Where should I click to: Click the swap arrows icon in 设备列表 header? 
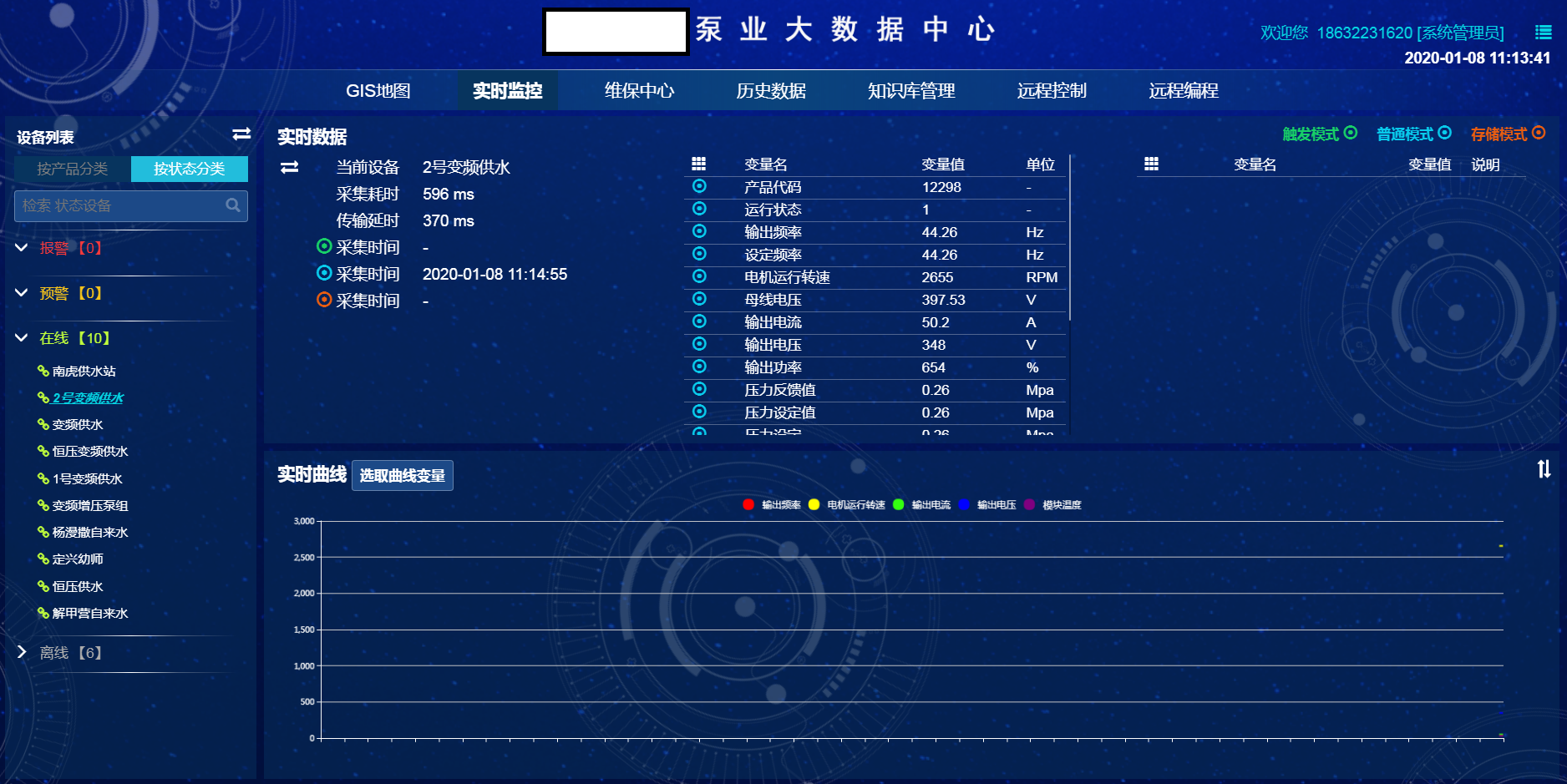241,134
